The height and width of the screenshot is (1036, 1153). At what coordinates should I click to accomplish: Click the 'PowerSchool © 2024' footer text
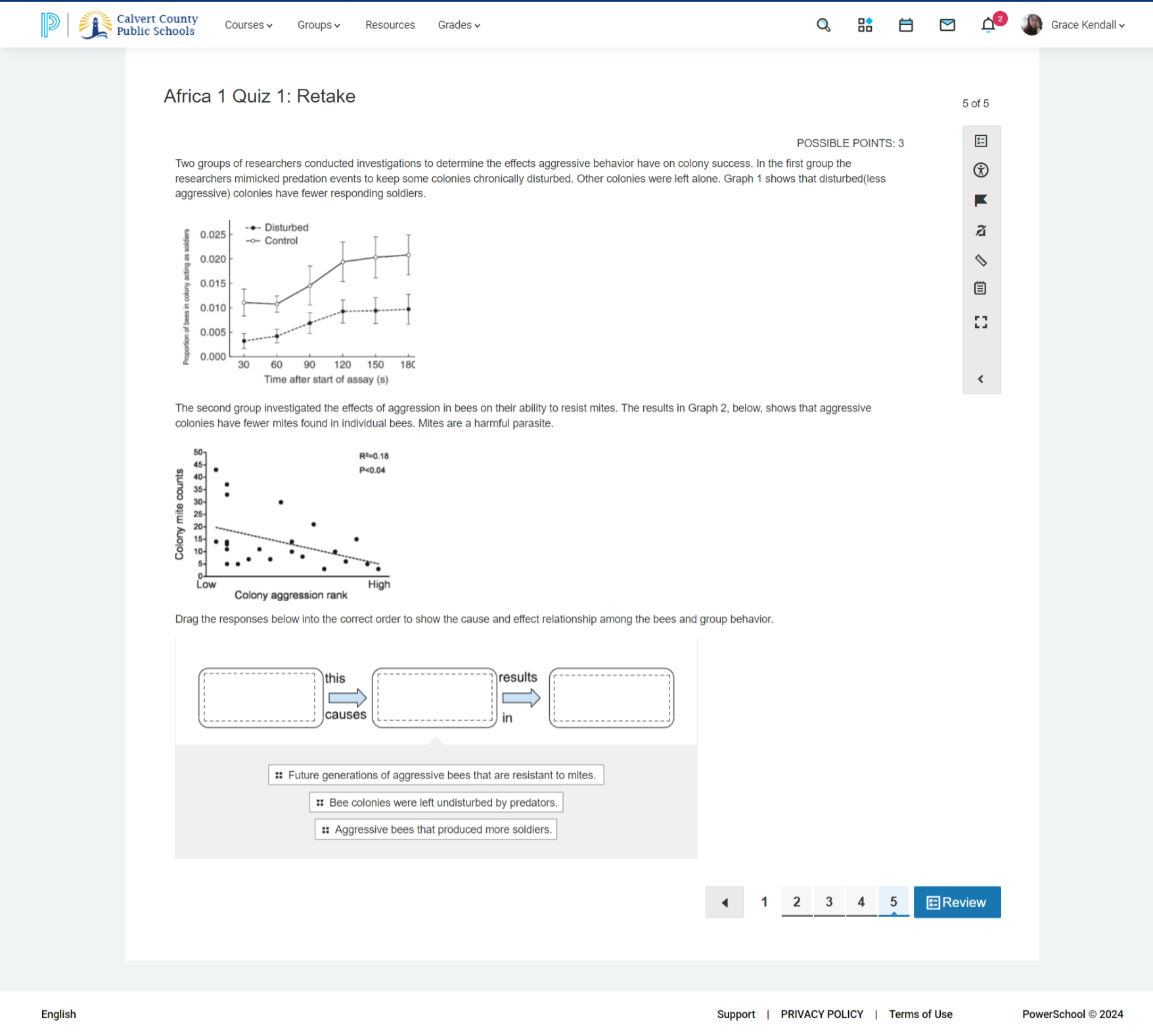(1072, 1014)
